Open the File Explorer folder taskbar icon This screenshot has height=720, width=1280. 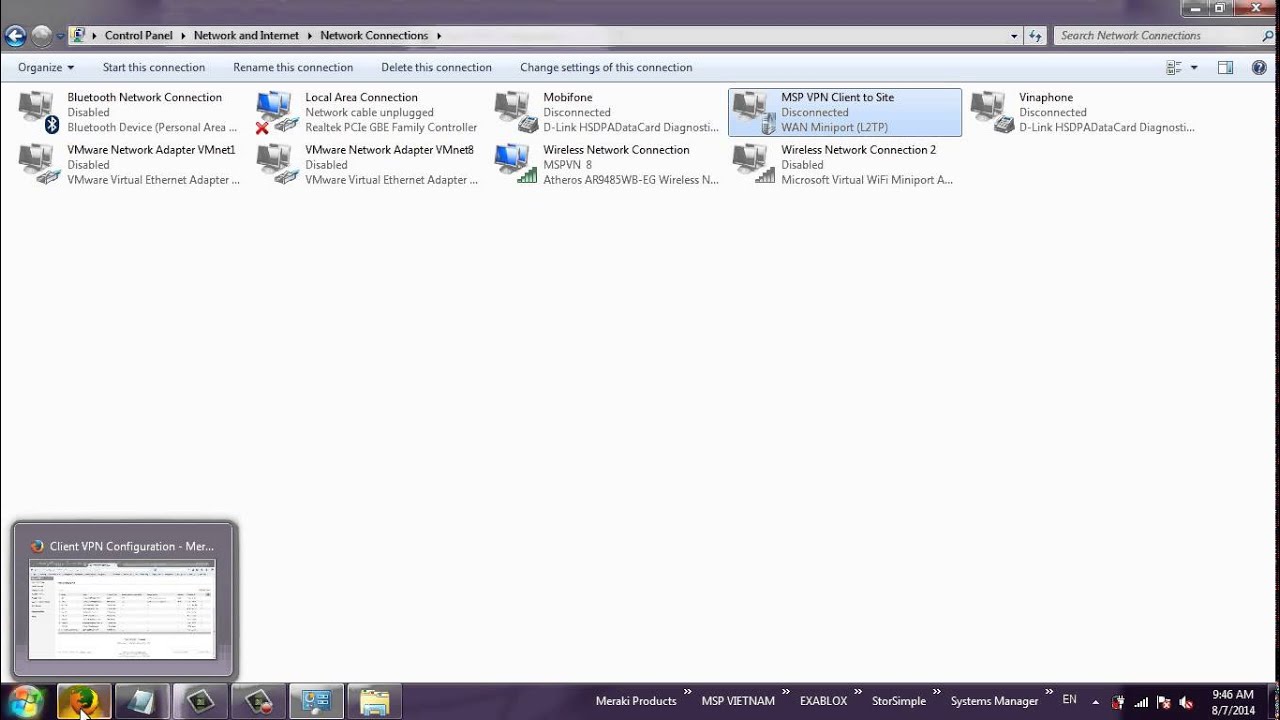click(x=374, y=702)
